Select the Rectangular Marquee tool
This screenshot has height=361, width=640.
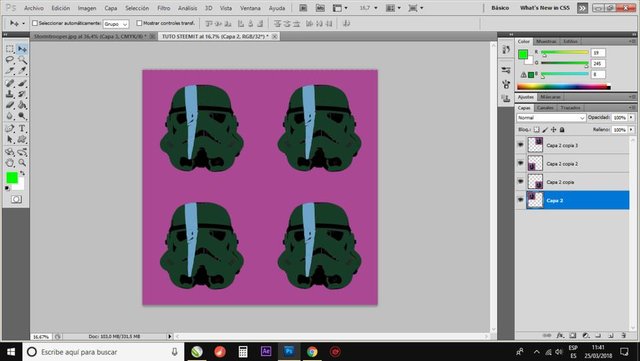10,49
